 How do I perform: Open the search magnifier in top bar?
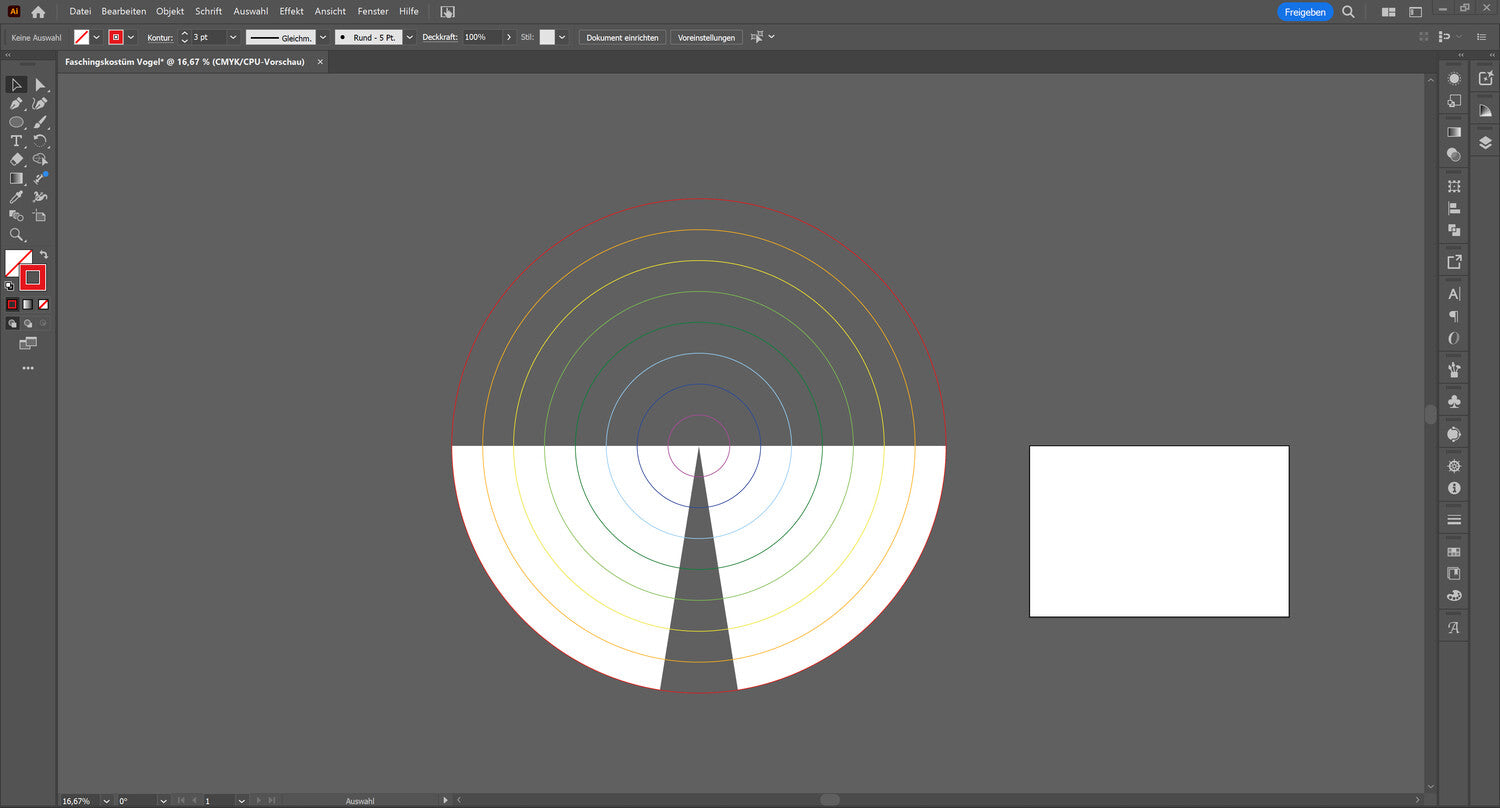coord(1348,12)
